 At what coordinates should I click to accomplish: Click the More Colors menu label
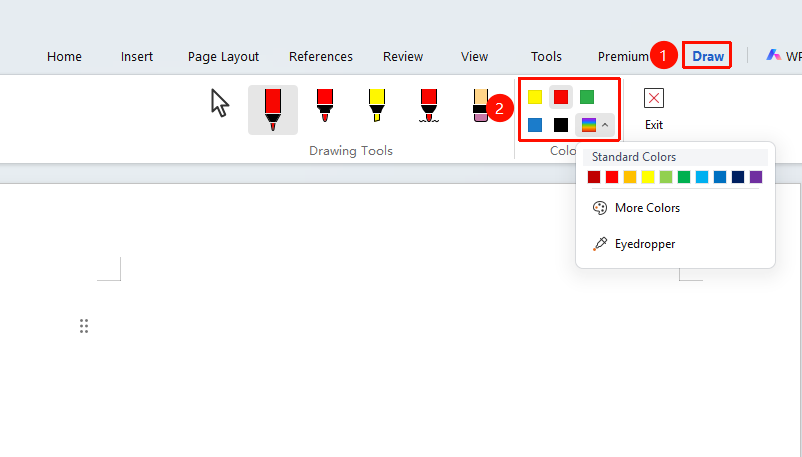(x=647, y=208)
